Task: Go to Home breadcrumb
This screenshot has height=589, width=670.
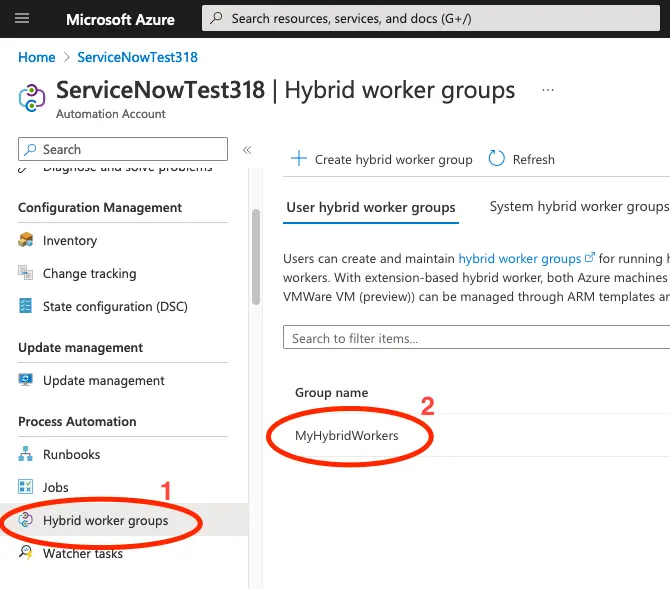Action: coord(37,57)
